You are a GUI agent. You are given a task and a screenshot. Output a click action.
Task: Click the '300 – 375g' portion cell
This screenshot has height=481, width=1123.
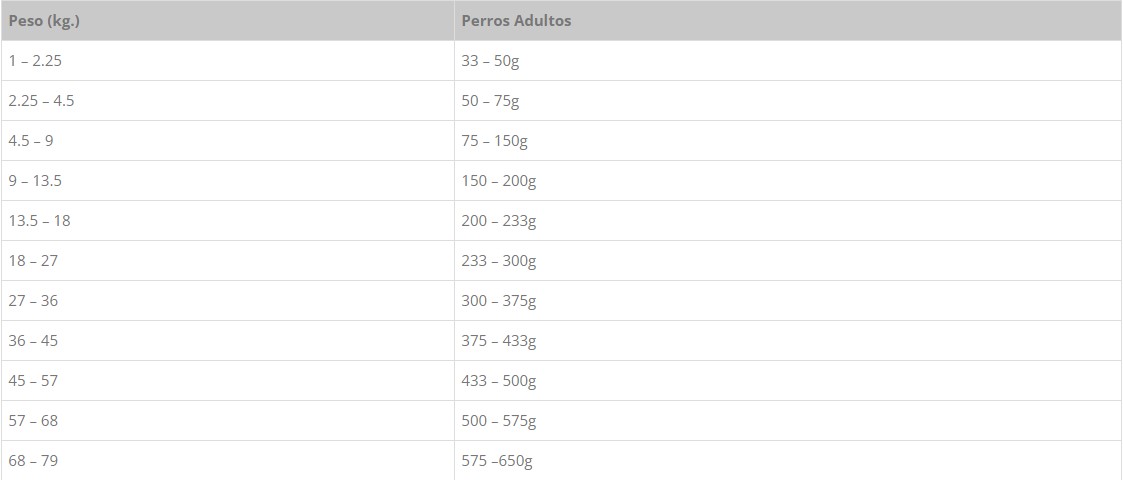click(x=499, y=301)
